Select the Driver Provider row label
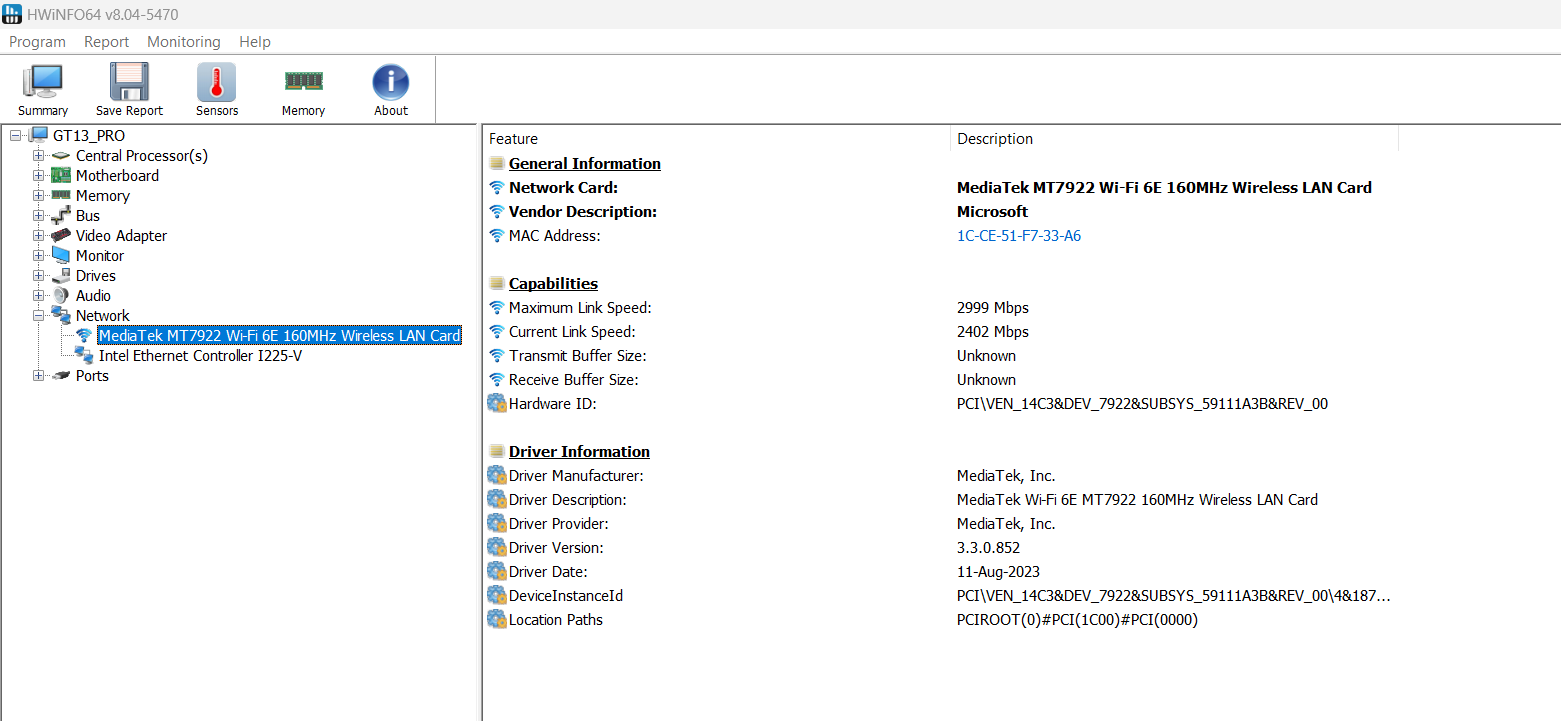 tap(558, 524)
